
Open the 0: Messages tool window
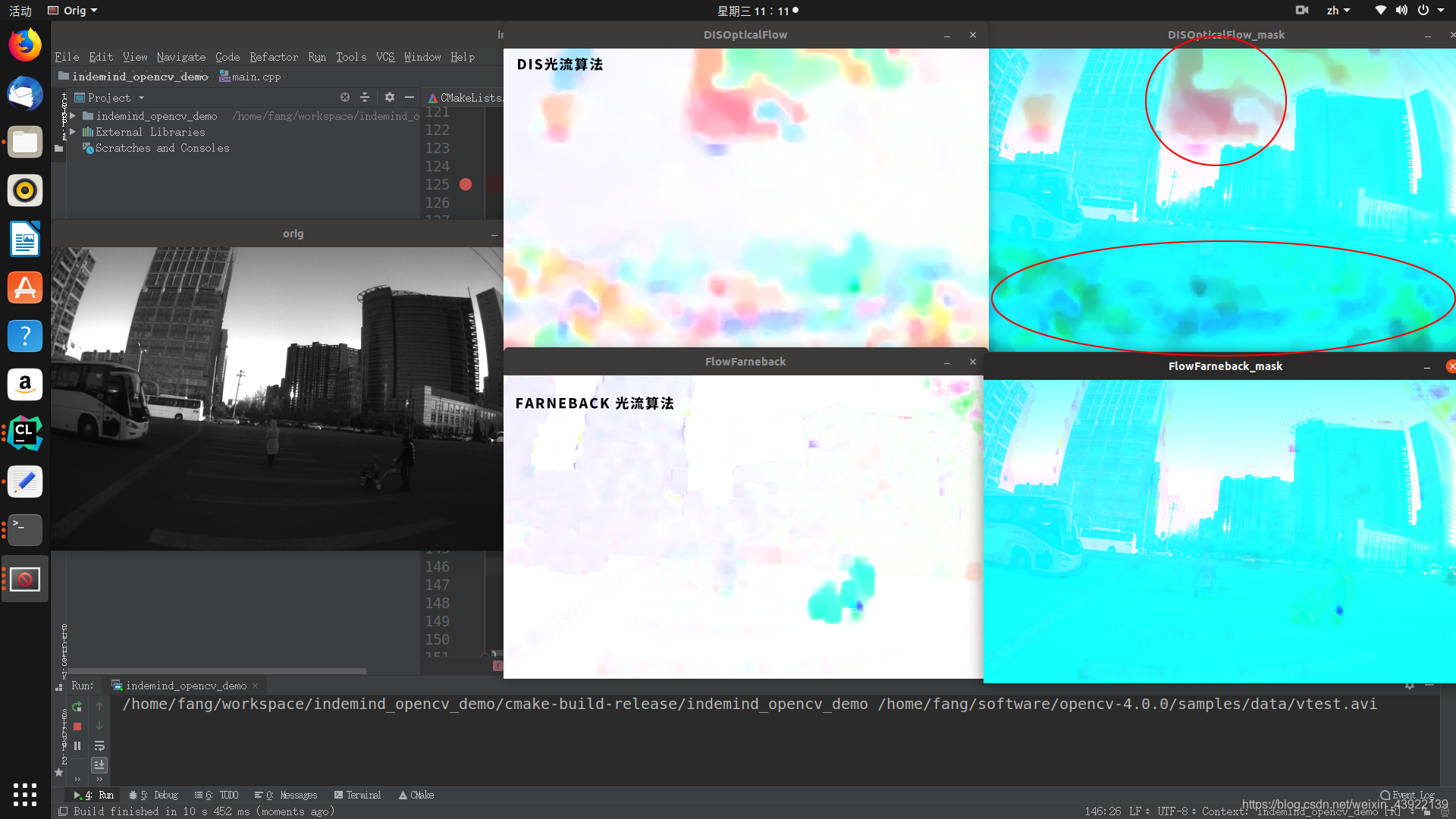(286, 795)
